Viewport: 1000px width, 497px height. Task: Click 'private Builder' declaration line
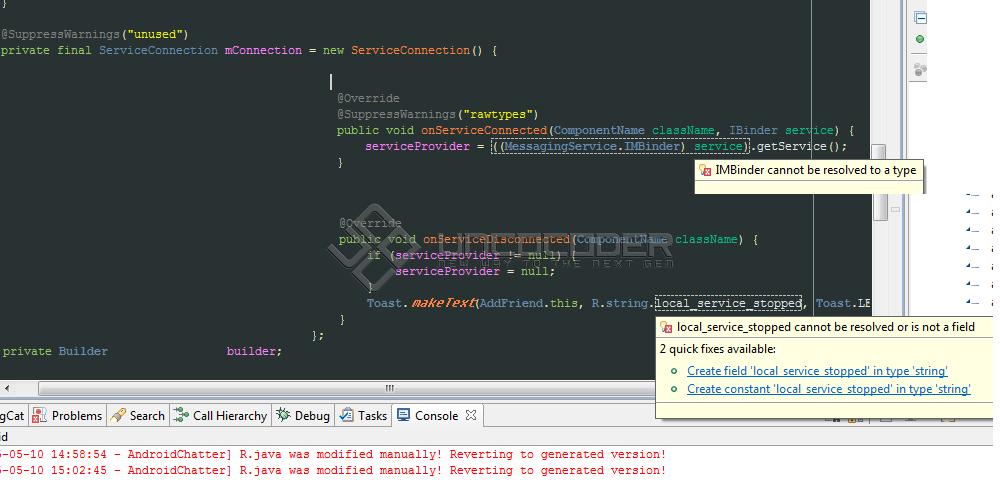[142, 352]
